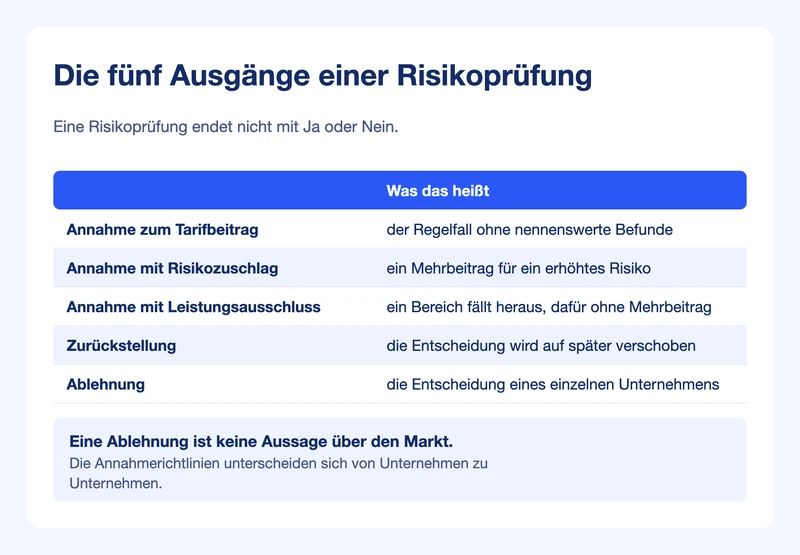Click "die Entscheidung wird auf später verschoben"

pyautogui.click(x=541, y=346)
